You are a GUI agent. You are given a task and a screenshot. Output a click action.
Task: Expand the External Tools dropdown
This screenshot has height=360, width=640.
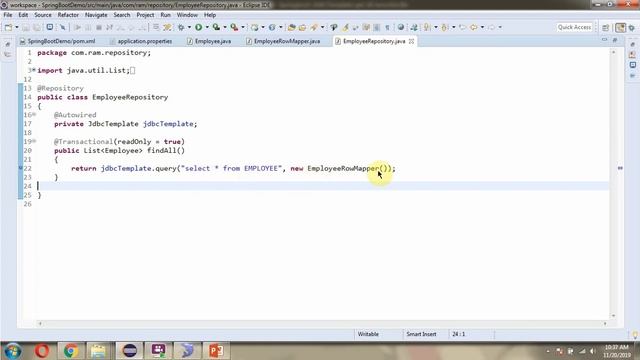click(243, 27)
